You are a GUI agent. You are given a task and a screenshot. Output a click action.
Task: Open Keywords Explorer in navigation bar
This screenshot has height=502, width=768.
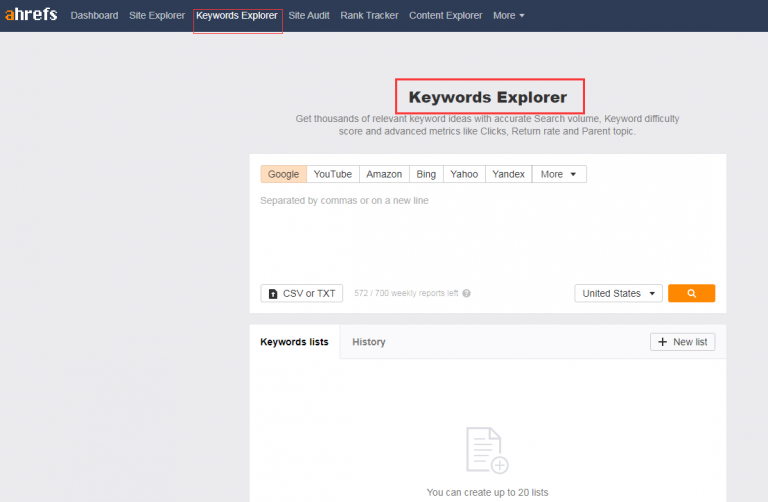click(237, 16)
